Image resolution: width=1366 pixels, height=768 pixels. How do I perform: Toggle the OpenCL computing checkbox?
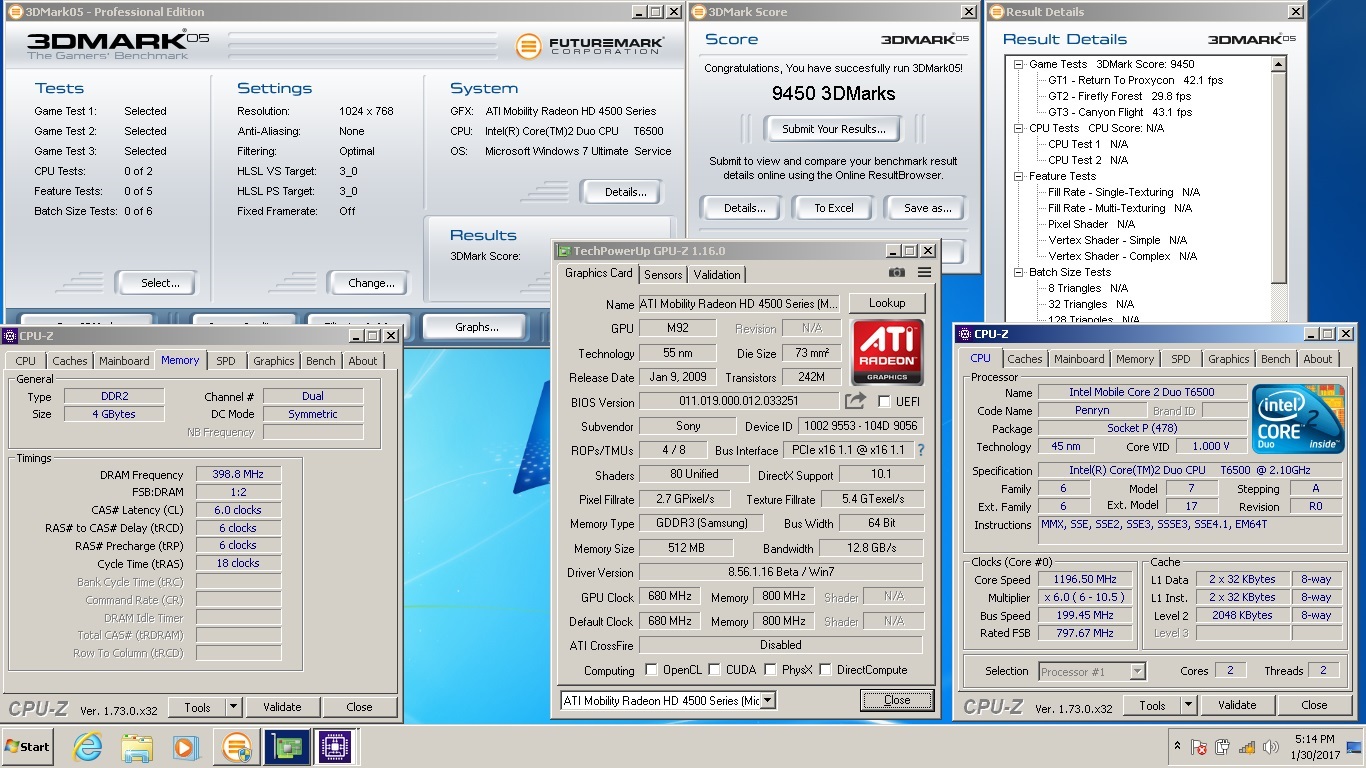[652, 670]
